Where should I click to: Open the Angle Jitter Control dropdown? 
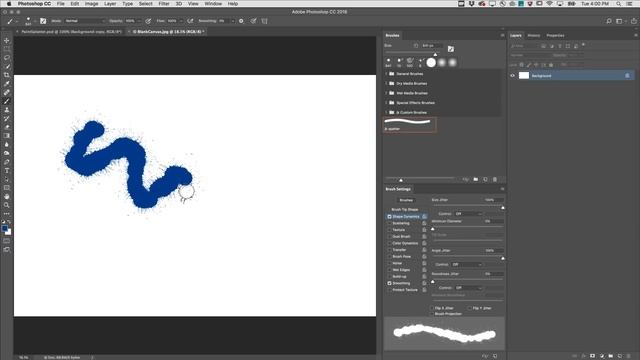click(x=466, y=264)
